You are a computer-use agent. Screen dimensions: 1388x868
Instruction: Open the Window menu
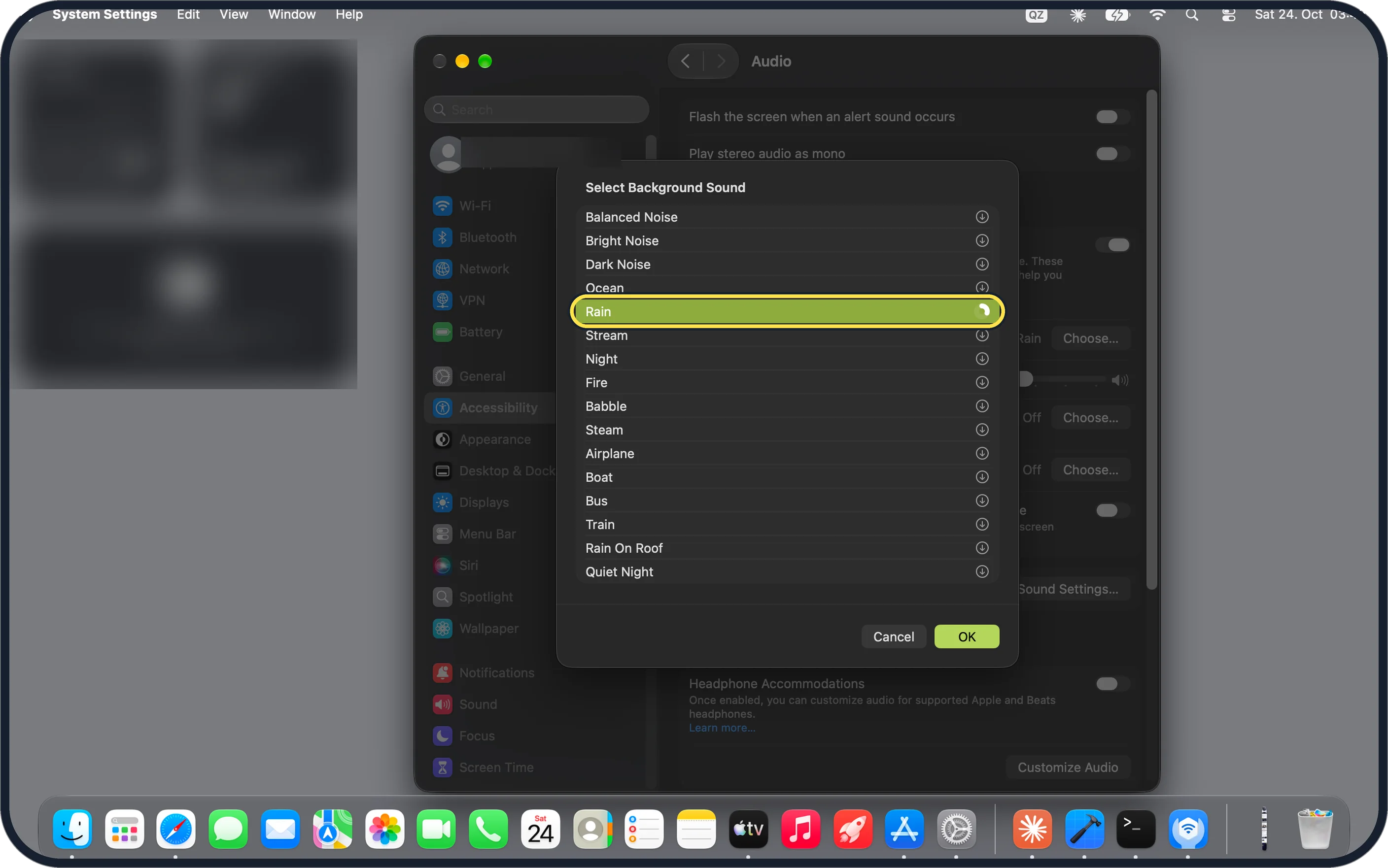click(x=292, y=14)
